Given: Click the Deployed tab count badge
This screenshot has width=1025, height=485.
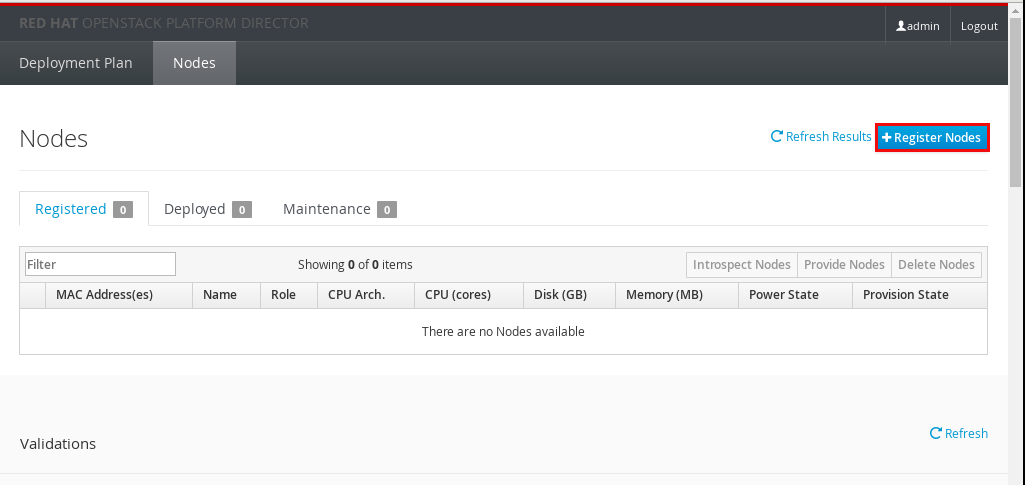Looking at the screenshot, I should pyautogui.click(x=242, y=210).
